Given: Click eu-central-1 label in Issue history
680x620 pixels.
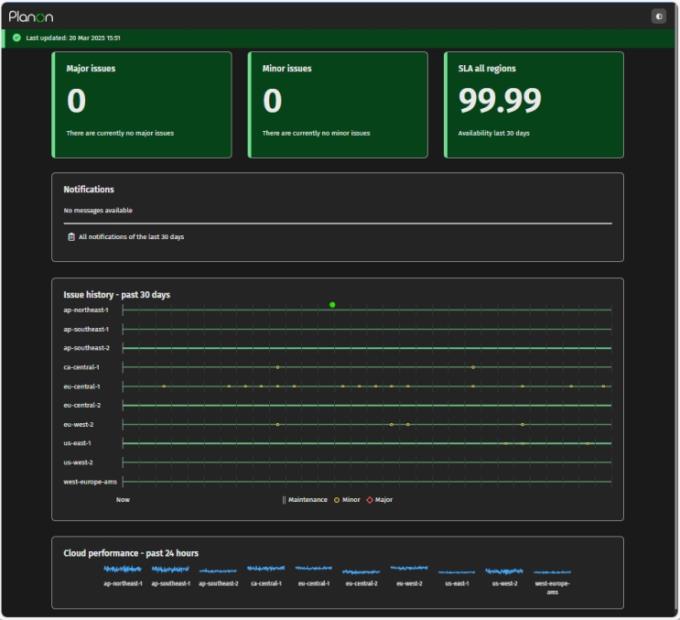Looking at the screenshot, I should [82, 386].
